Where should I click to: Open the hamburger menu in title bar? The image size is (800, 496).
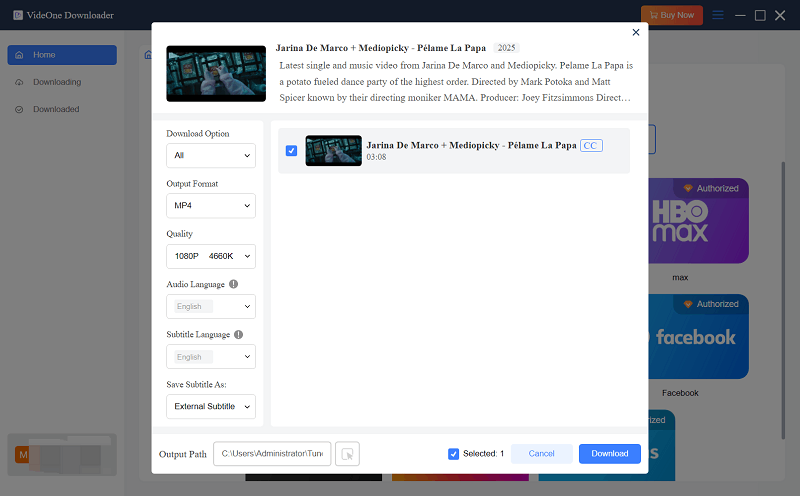[x=717, y=15]
